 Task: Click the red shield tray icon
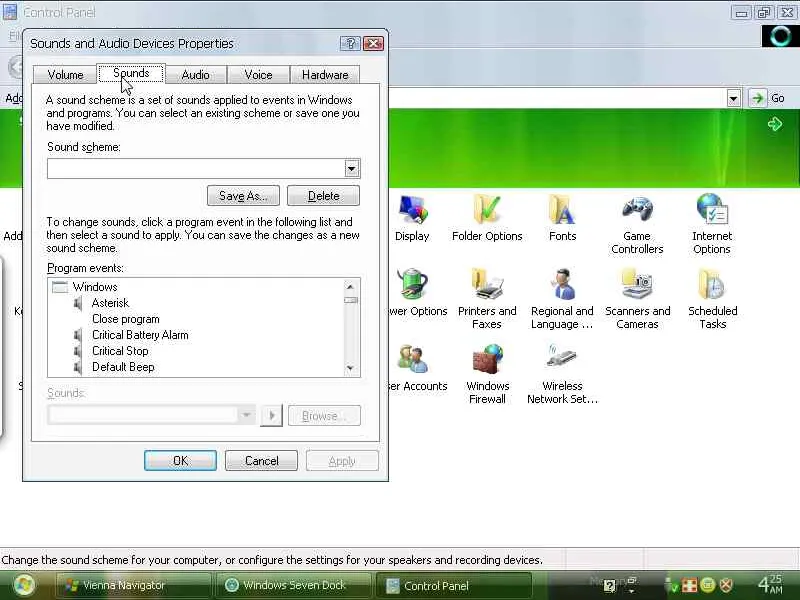(x=726, y=585)
